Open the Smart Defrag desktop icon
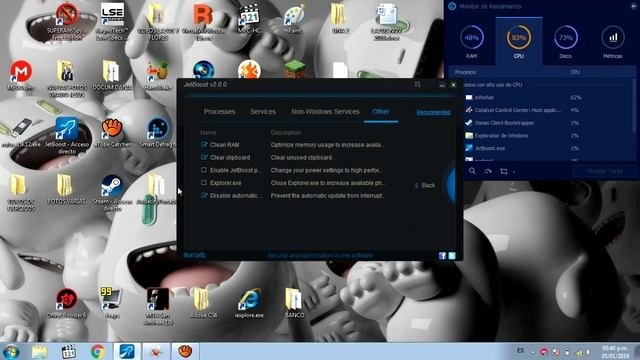Screen dimensions: 640x360 click(158, 133)
